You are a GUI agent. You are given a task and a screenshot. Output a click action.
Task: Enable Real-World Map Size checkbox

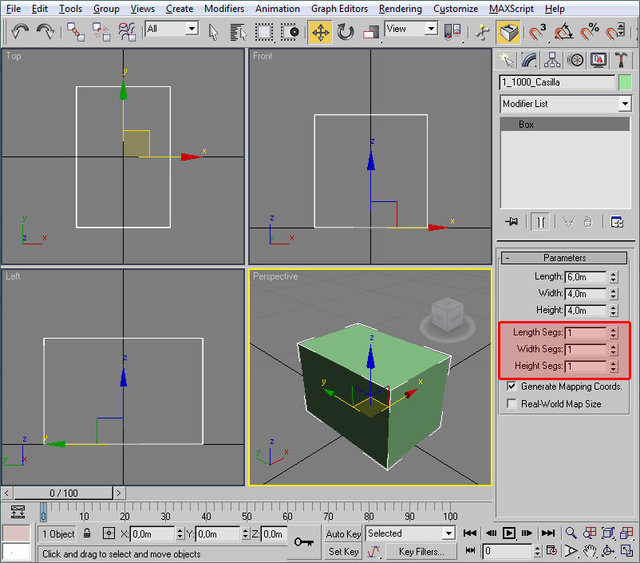[512, 404]
